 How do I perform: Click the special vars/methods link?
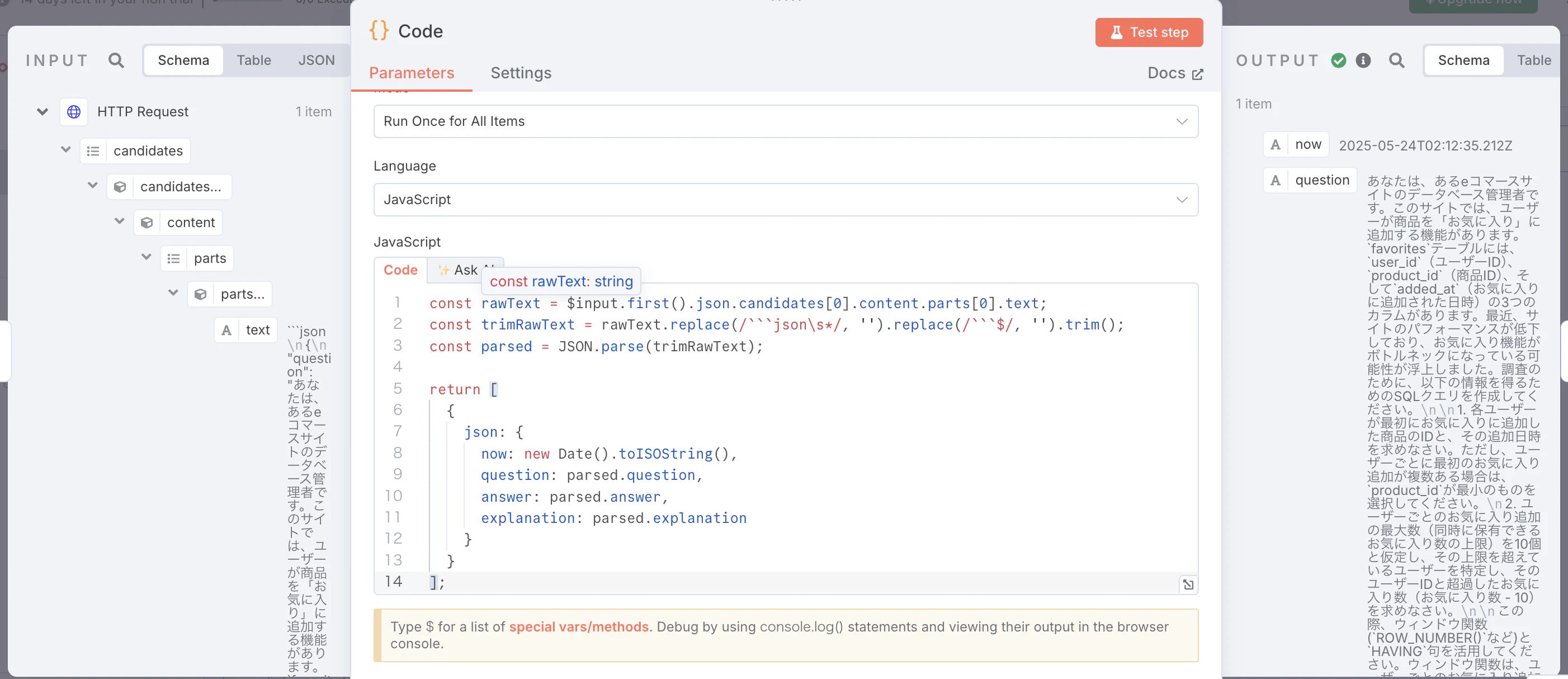tap(578, 626)
